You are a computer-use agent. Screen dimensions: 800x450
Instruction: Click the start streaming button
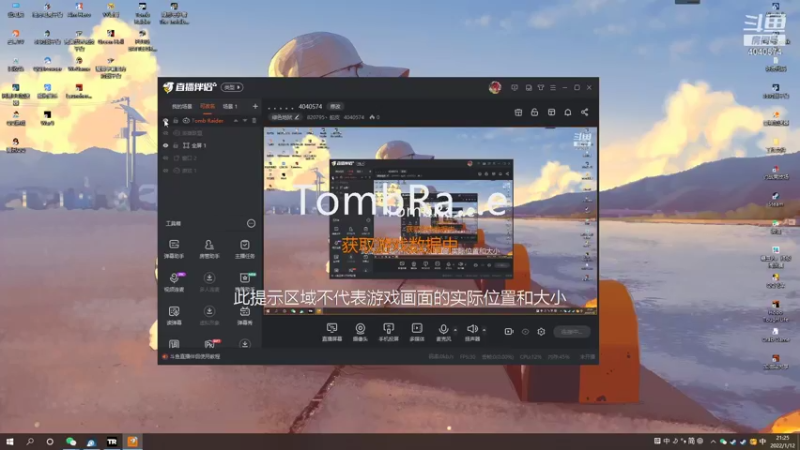tap(572, 332)
